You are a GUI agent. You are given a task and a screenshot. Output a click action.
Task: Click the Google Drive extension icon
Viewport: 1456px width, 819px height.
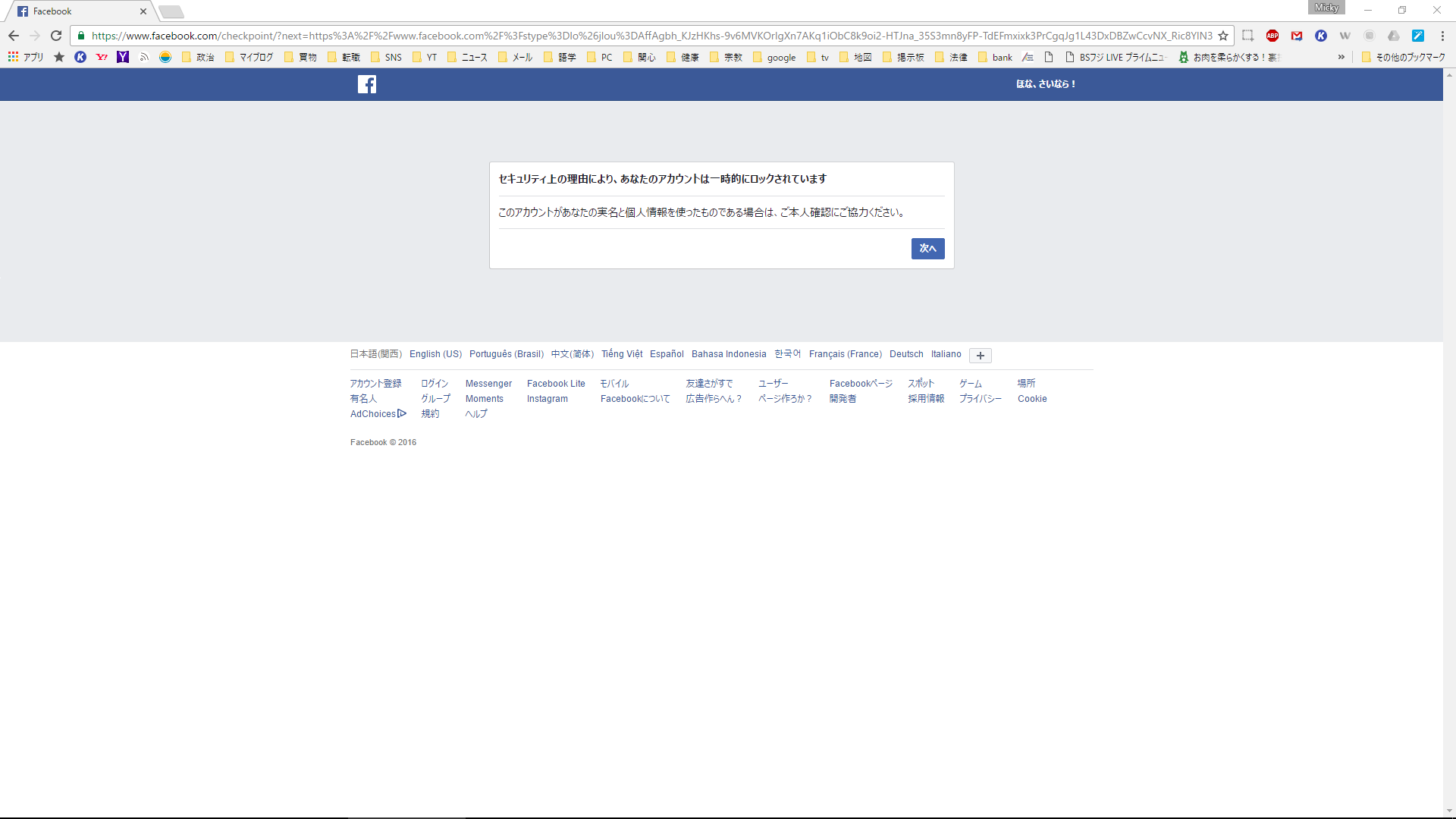tap(1394, 36)
